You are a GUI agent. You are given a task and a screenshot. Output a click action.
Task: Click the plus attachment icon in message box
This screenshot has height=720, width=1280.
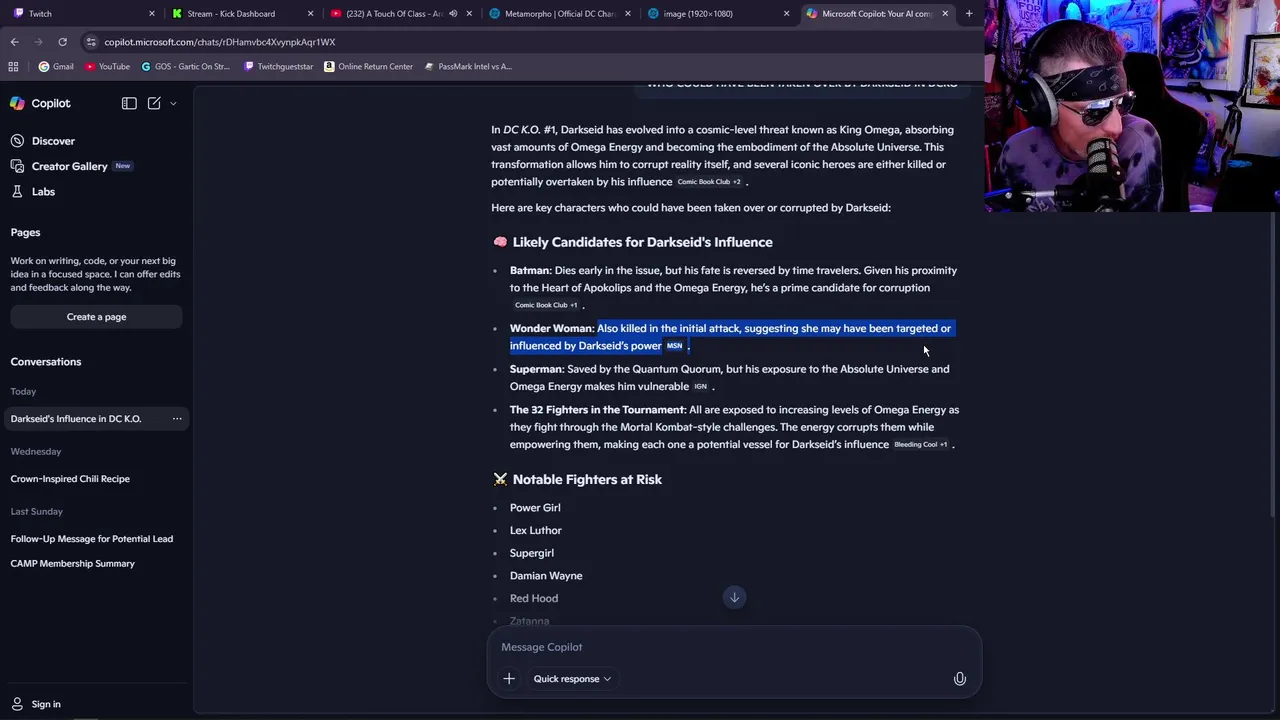(x=509, y=679)
